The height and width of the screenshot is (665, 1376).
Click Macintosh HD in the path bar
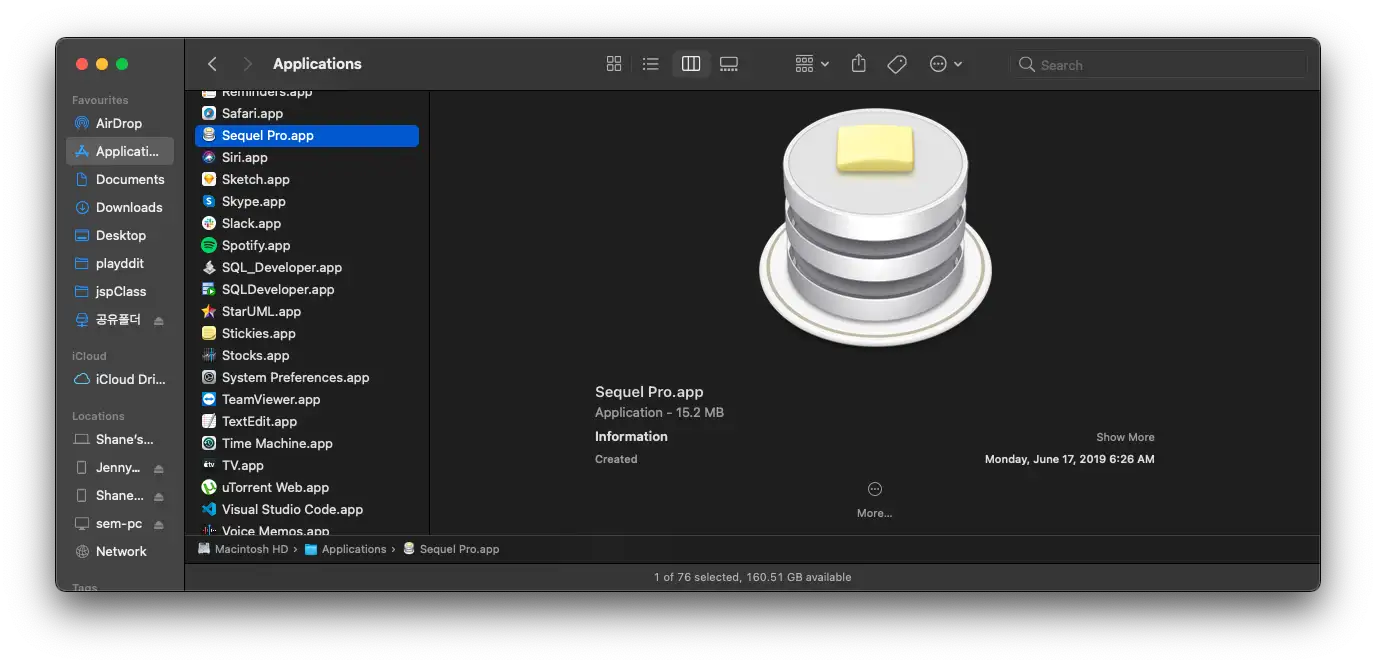point(243,549)
